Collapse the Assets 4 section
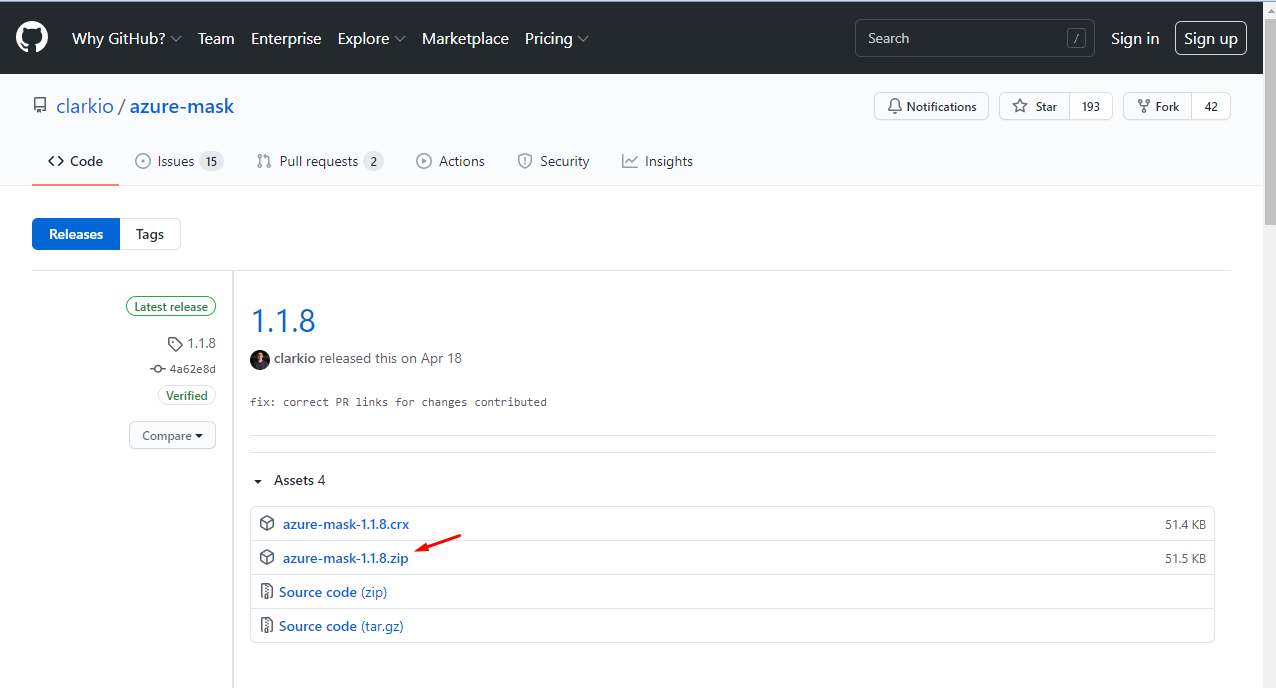The image size is (1276, 688). [289, 481]
